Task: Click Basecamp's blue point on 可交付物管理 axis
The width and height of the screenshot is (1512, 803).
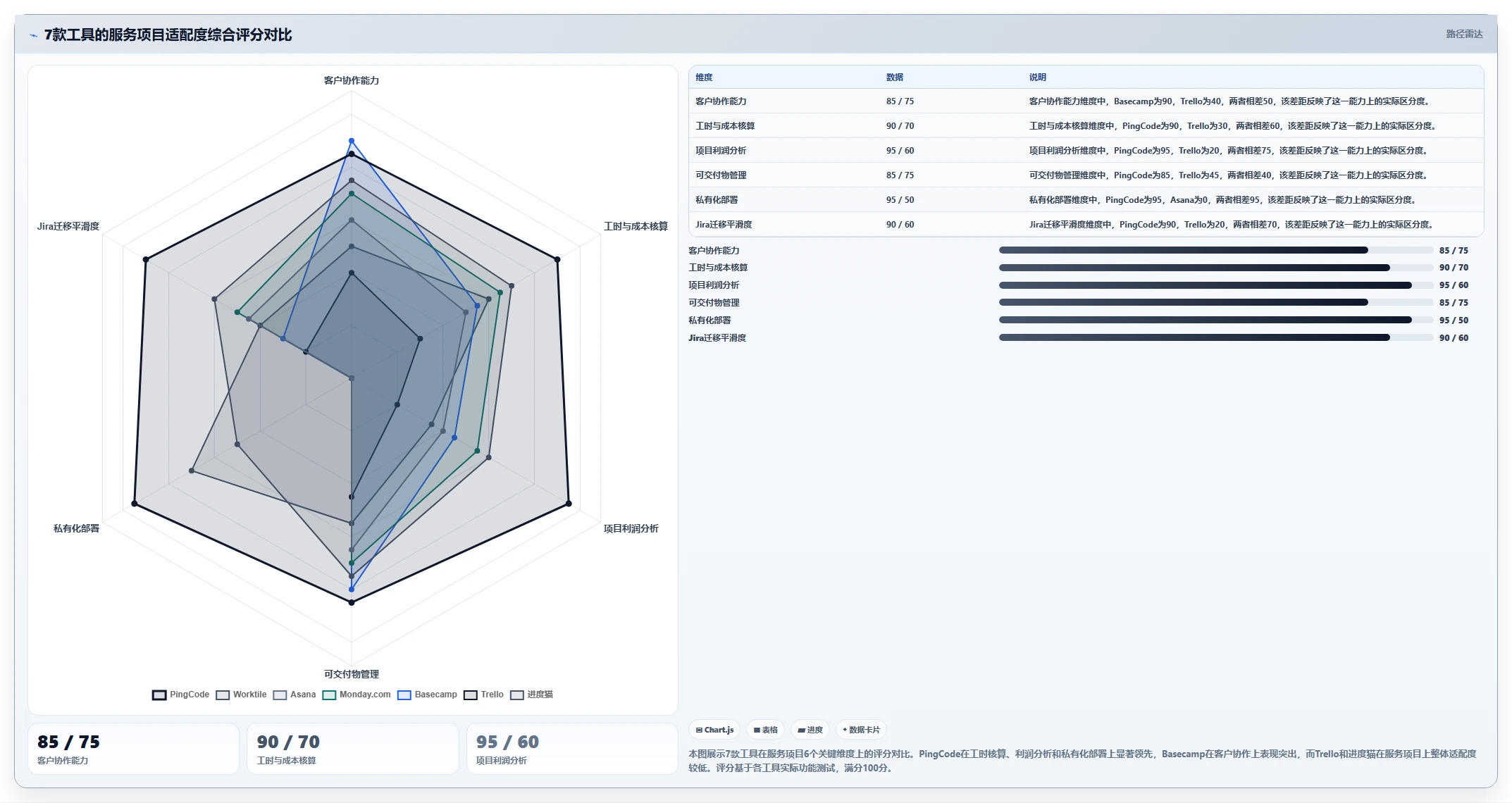Action: click(352, 590)
